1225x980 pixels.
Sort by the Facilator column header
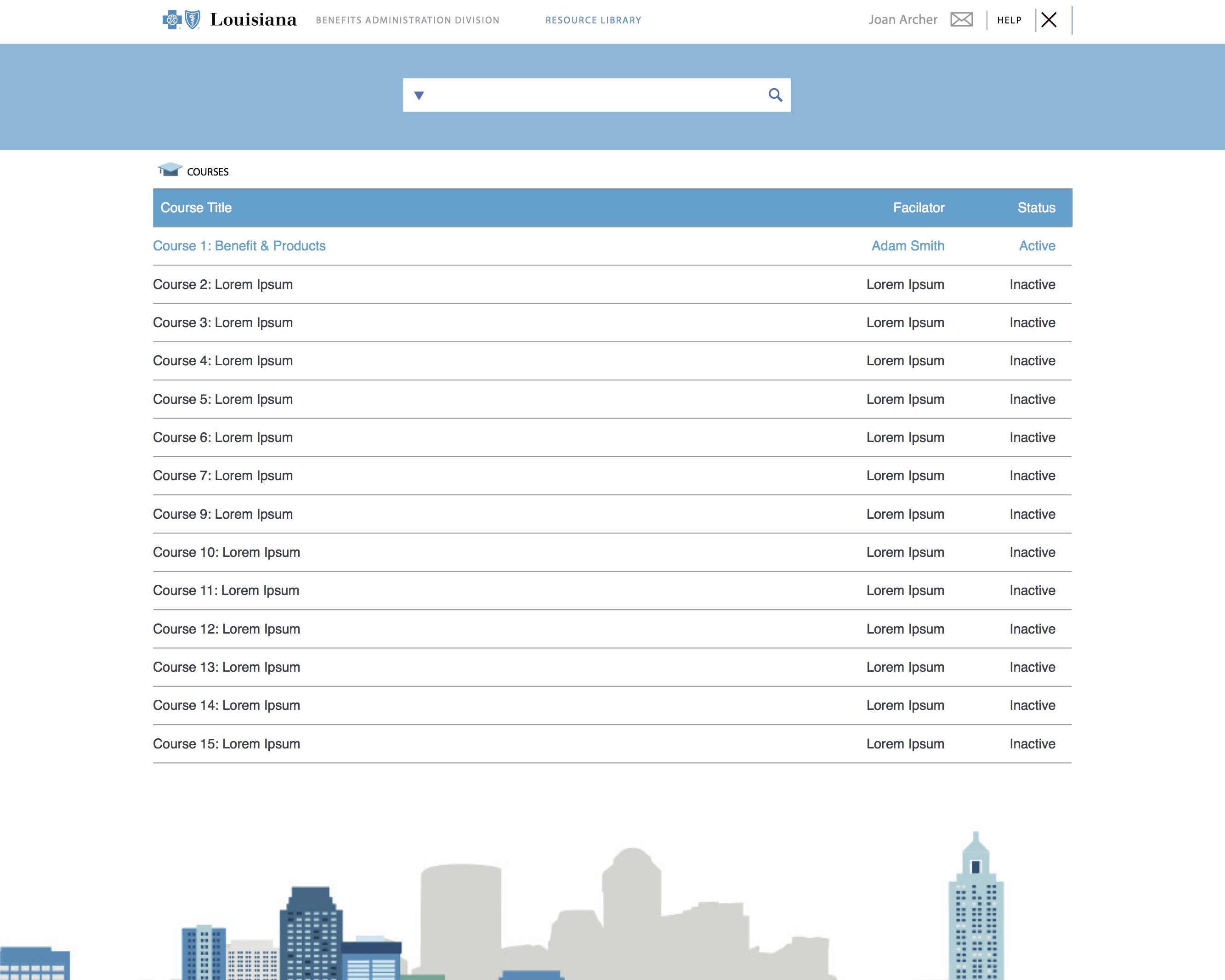click(x=918, y=208)
